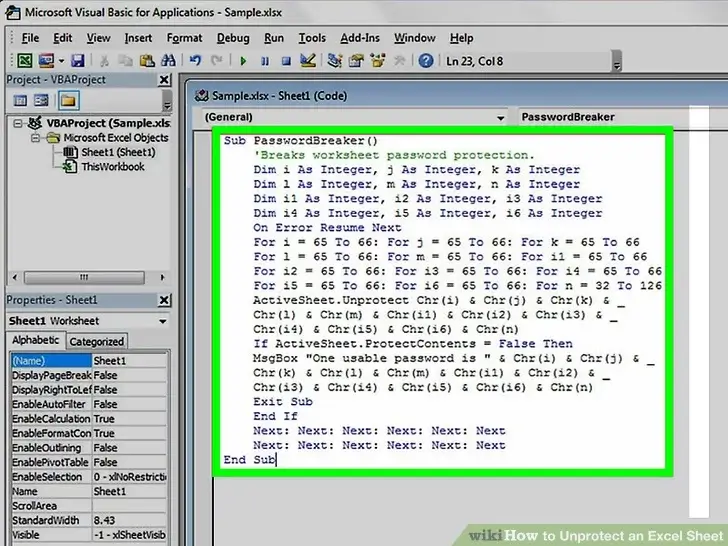Open the Add-Ins menu
Screen dimensions: 728x546
360,38
